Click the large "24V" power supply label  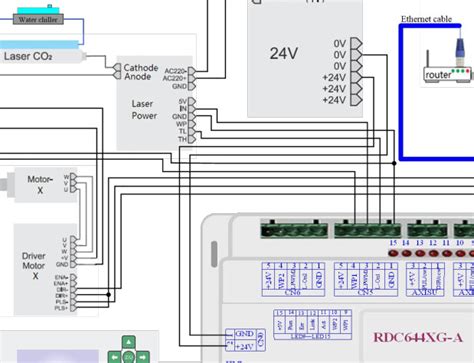[284, 53]
